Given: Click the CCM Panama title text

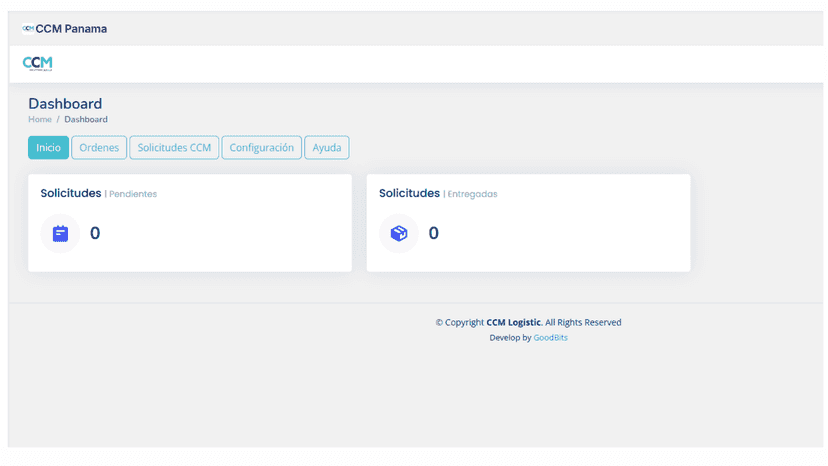Looking at the screenshot, I should click(71, 29).
